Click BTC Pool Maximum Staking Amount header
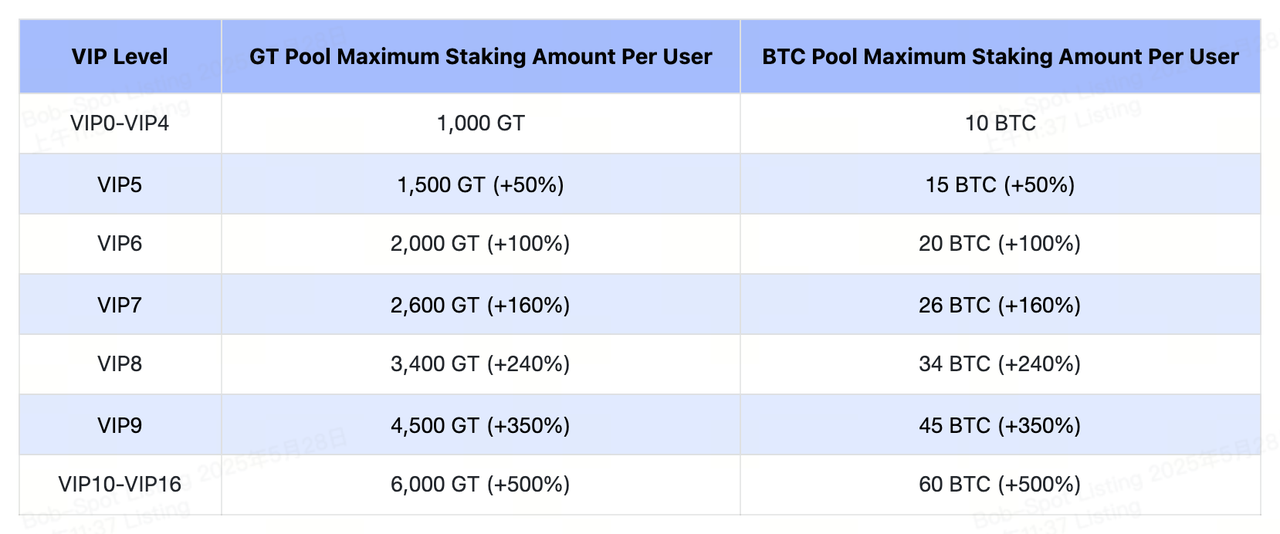 (1000, 57)
